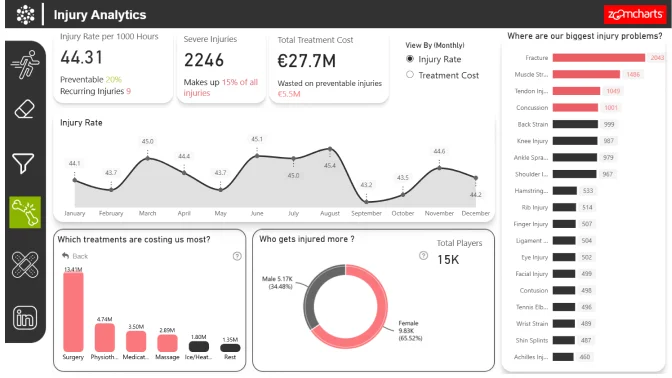
Task: Drill into the Surgery bar
Action: [x=73, y=312]
